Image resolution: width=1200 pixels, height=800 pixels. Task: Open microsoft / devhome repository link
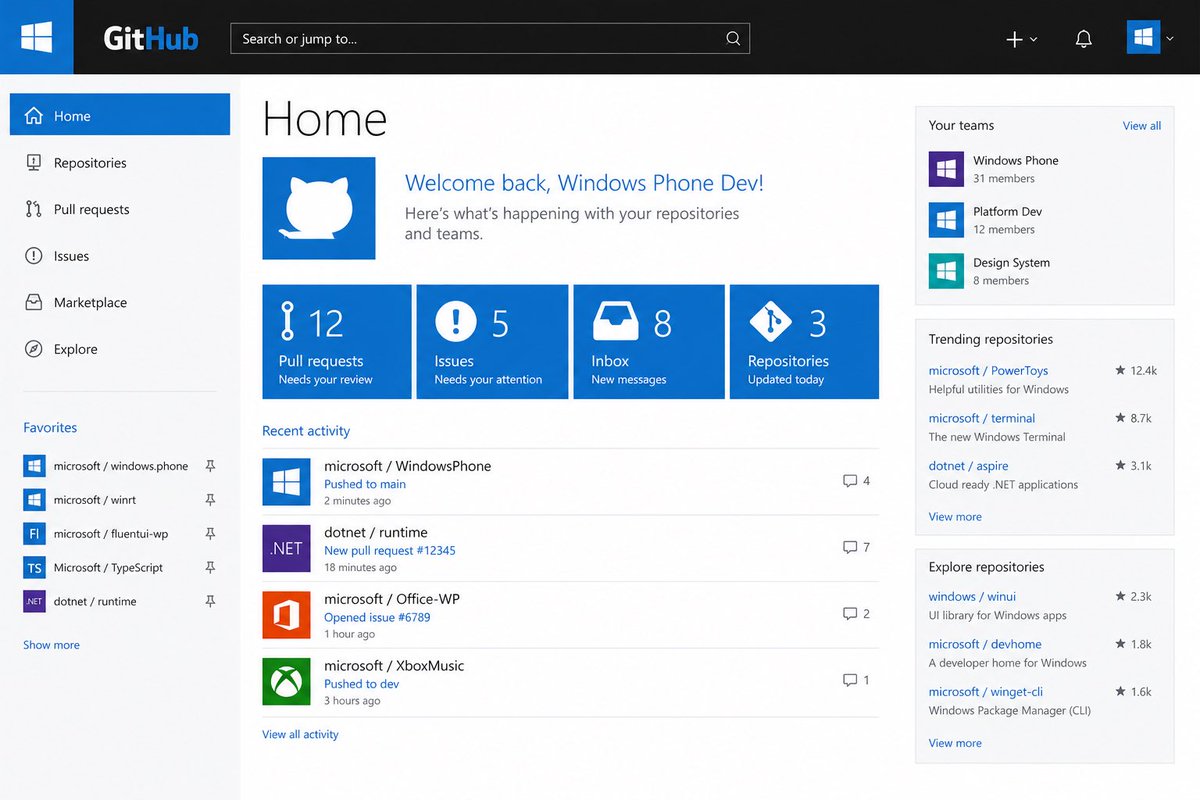(985, 645)
